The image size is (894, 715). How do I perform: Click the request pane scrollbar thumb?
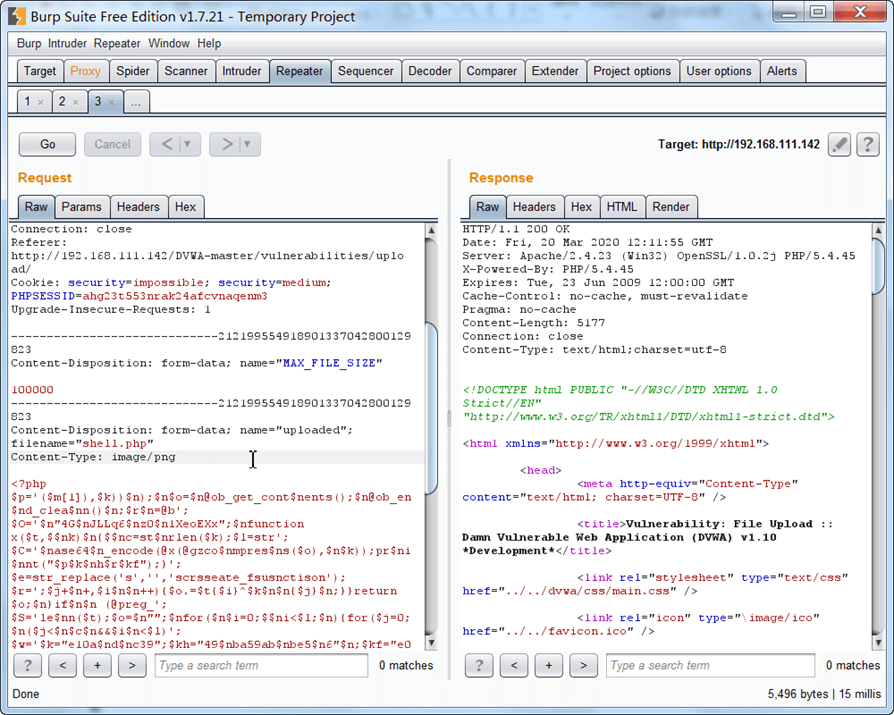(432, 408)
